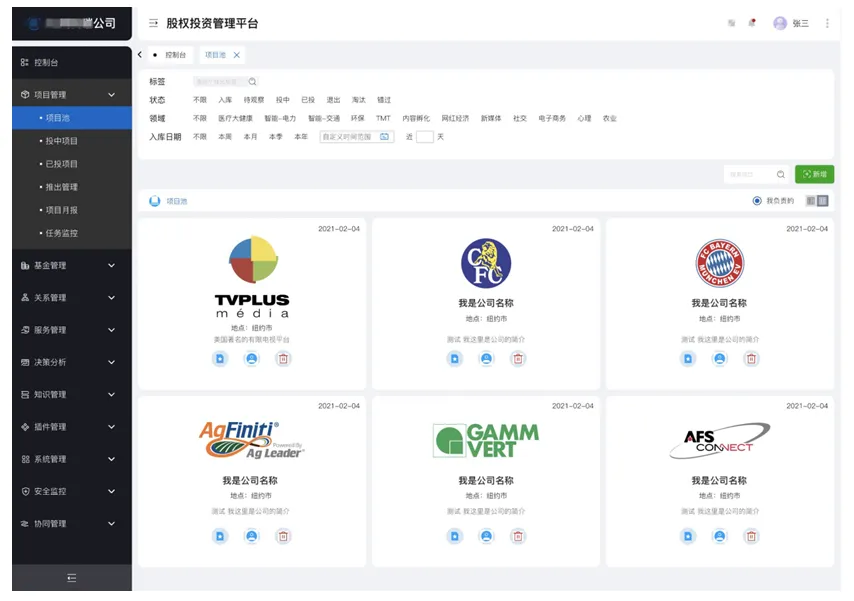Image resolution: width=854 pixels, height=601 pixels.
Task: Click the person icon on the AFS Connect card
Action: pyautogui.click(x=719, y=537)
